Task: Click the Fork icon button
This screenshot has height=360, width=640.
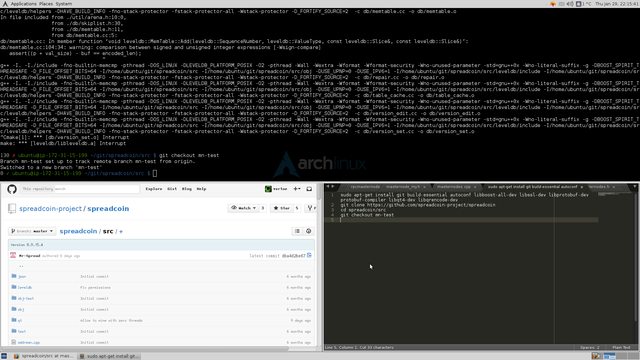Action: (311, 208)
